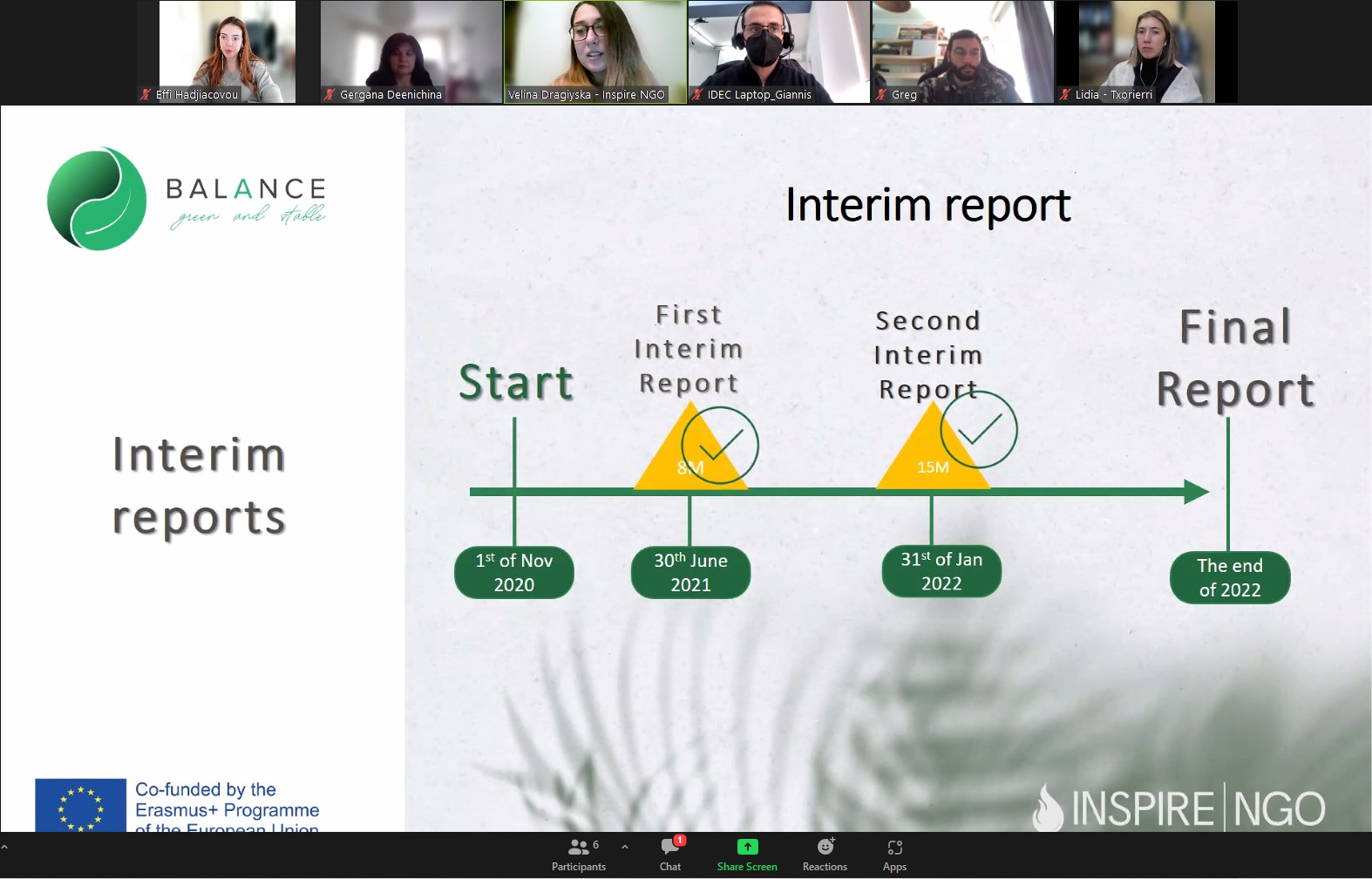Select IDEC Laptop_Giannis video thumbnail

click(x=779, y=51)
